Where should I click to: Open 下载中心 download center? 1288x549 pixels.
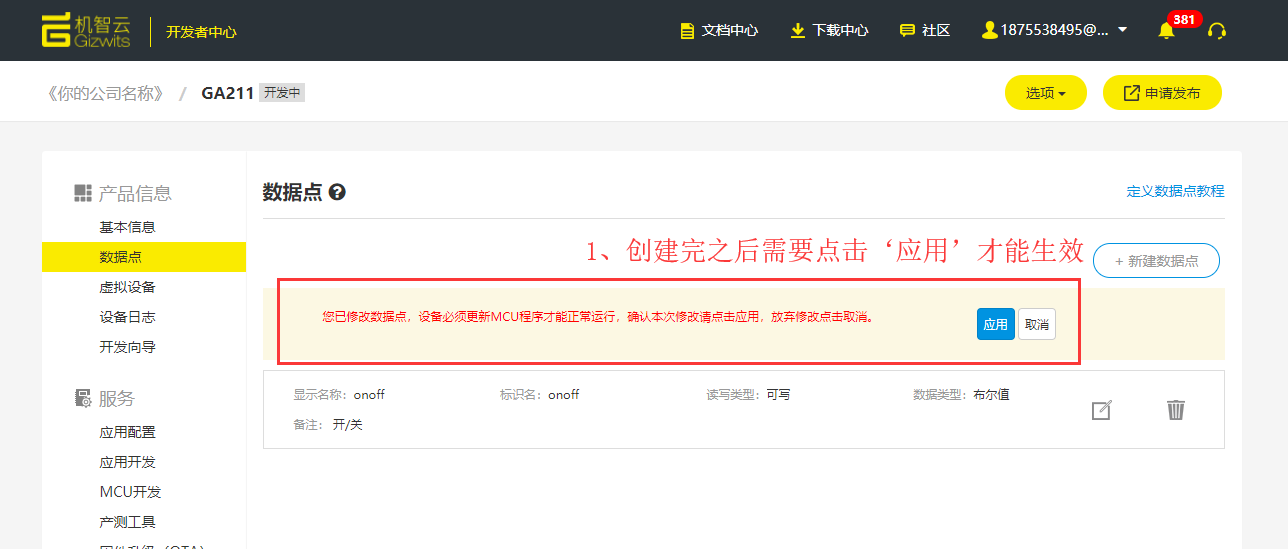coord(829,30)
